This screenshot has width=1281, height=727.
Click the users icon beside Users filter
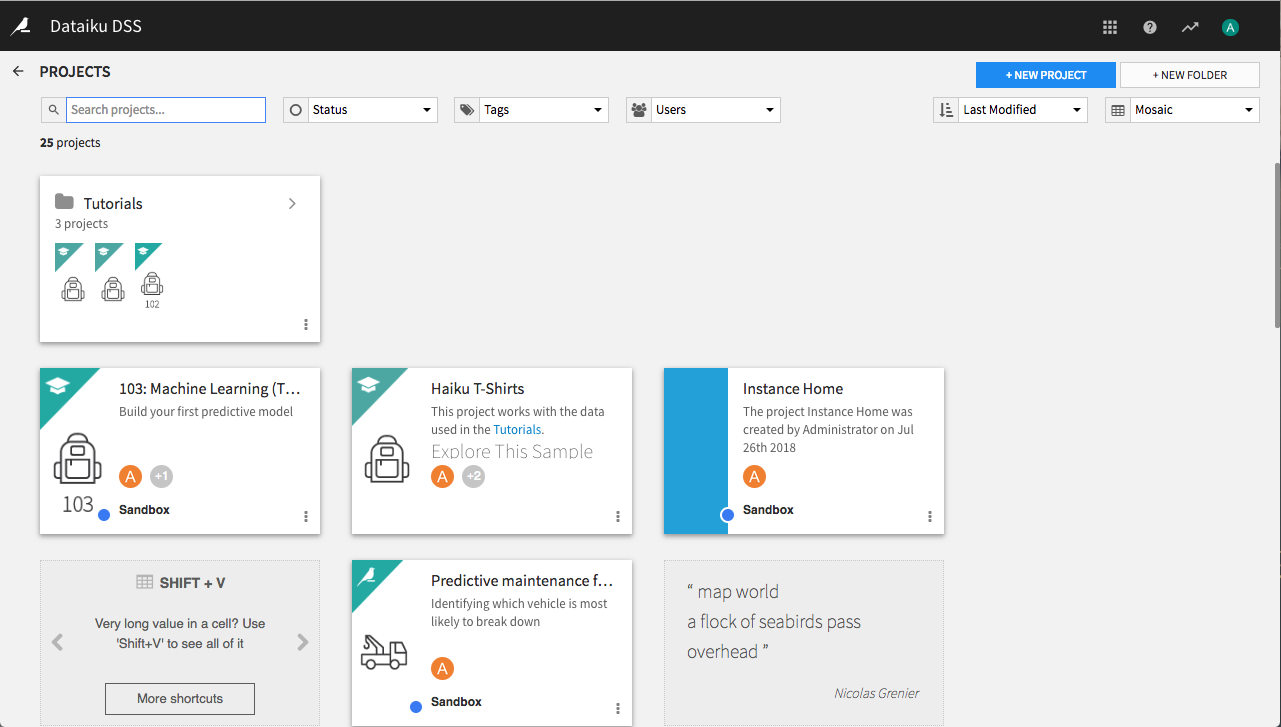pos(638,109)
